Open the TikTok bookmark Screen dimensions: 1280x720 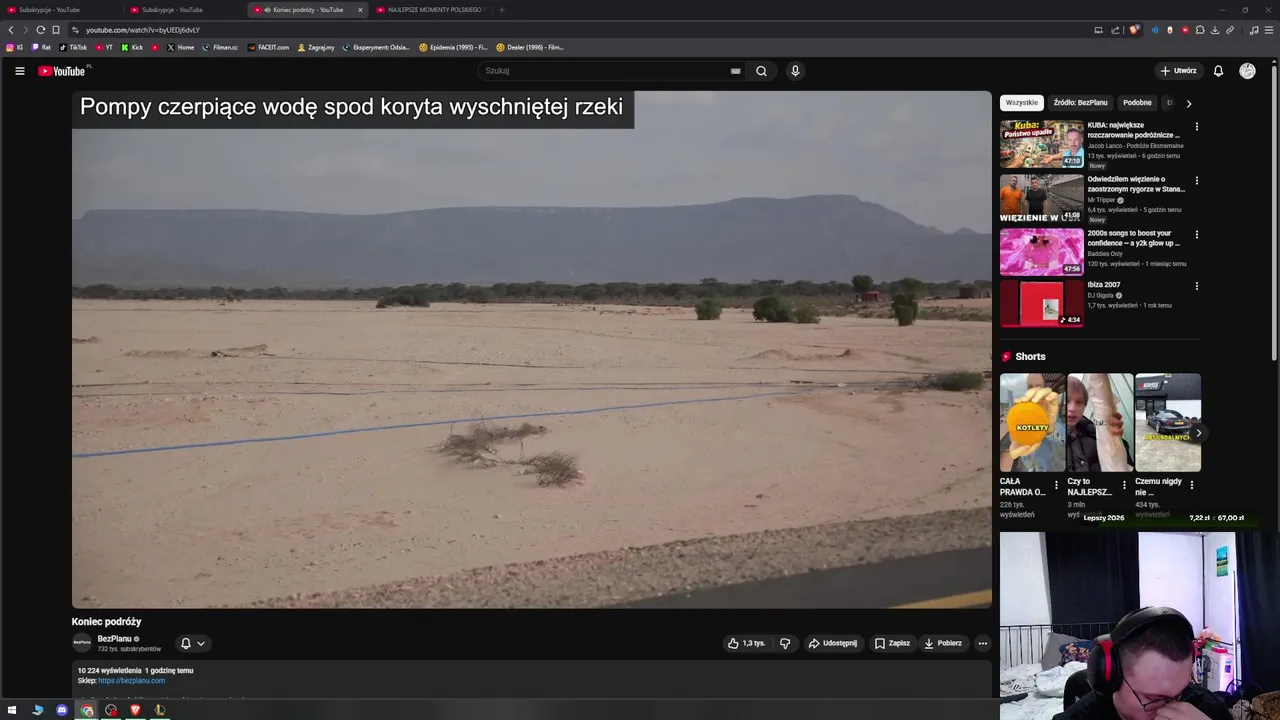(x=73, y=47)
